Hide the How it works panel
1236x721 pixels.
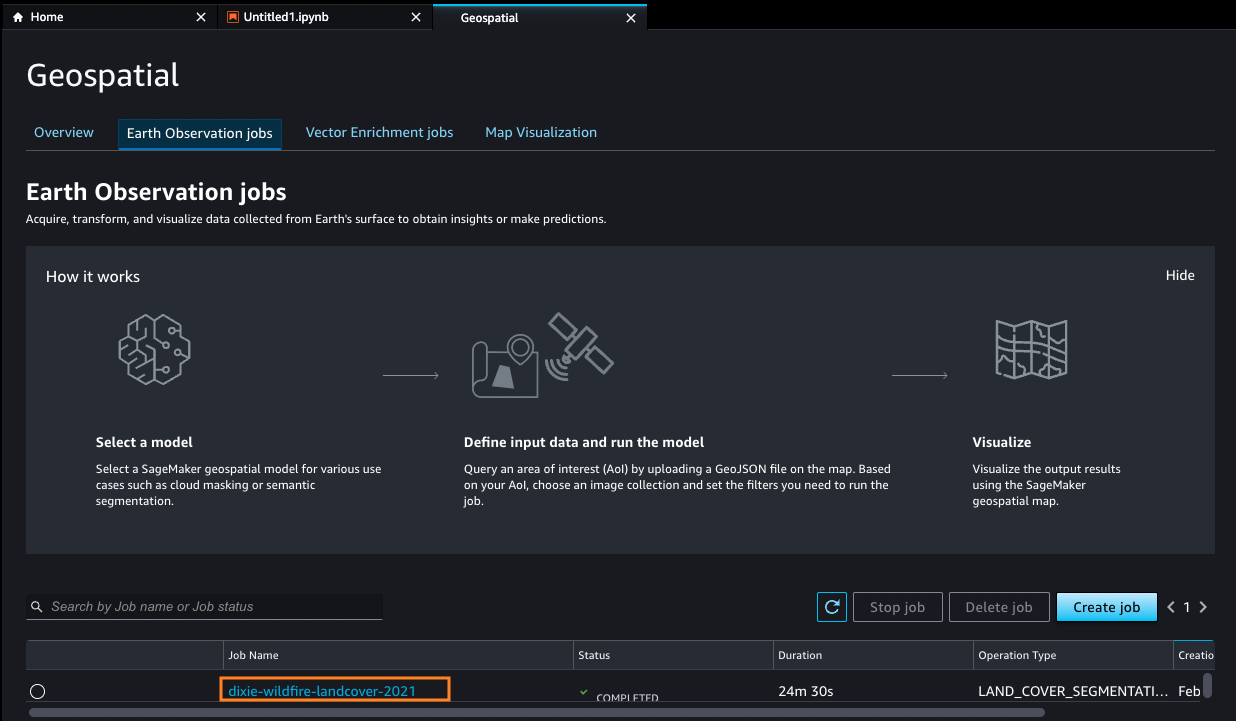(x=1180, y=275)
